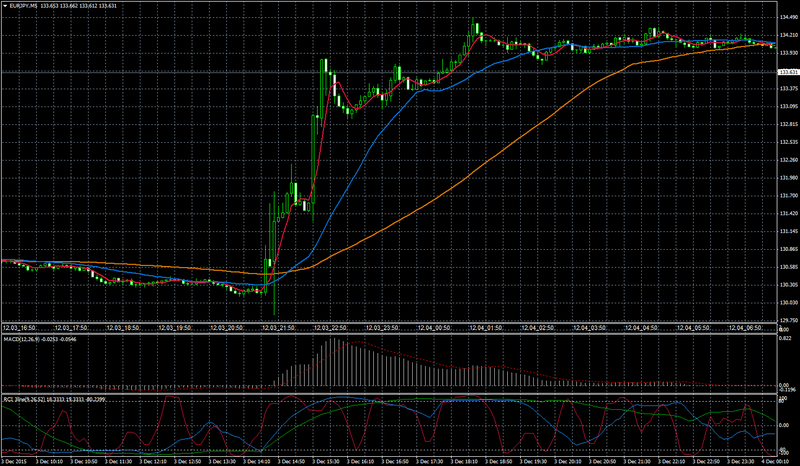This screenshot has height=466, width=800.
Task: Click the 12.04_02:50 time label
Action: [x=537, y=328]
